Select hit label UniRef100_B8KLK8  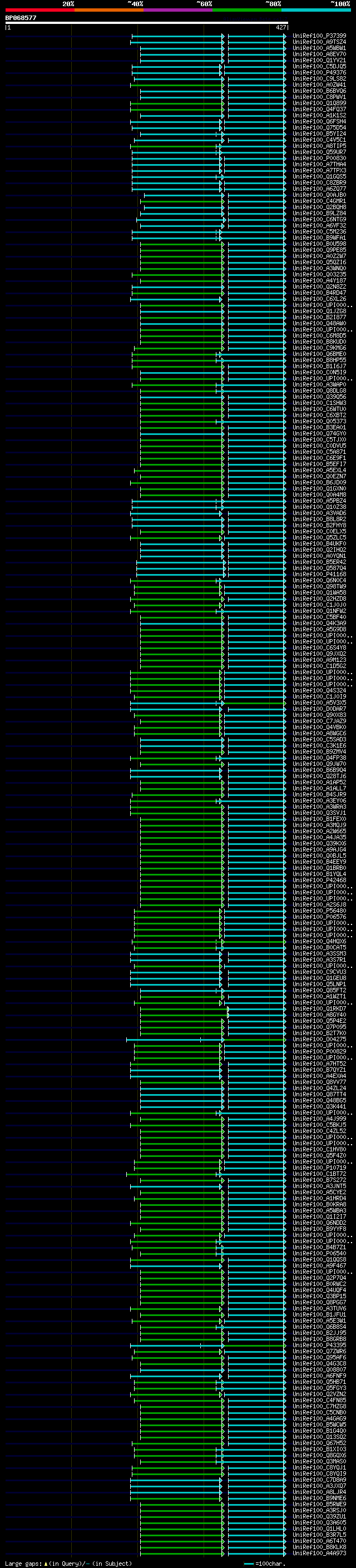tap(319, 1547)
